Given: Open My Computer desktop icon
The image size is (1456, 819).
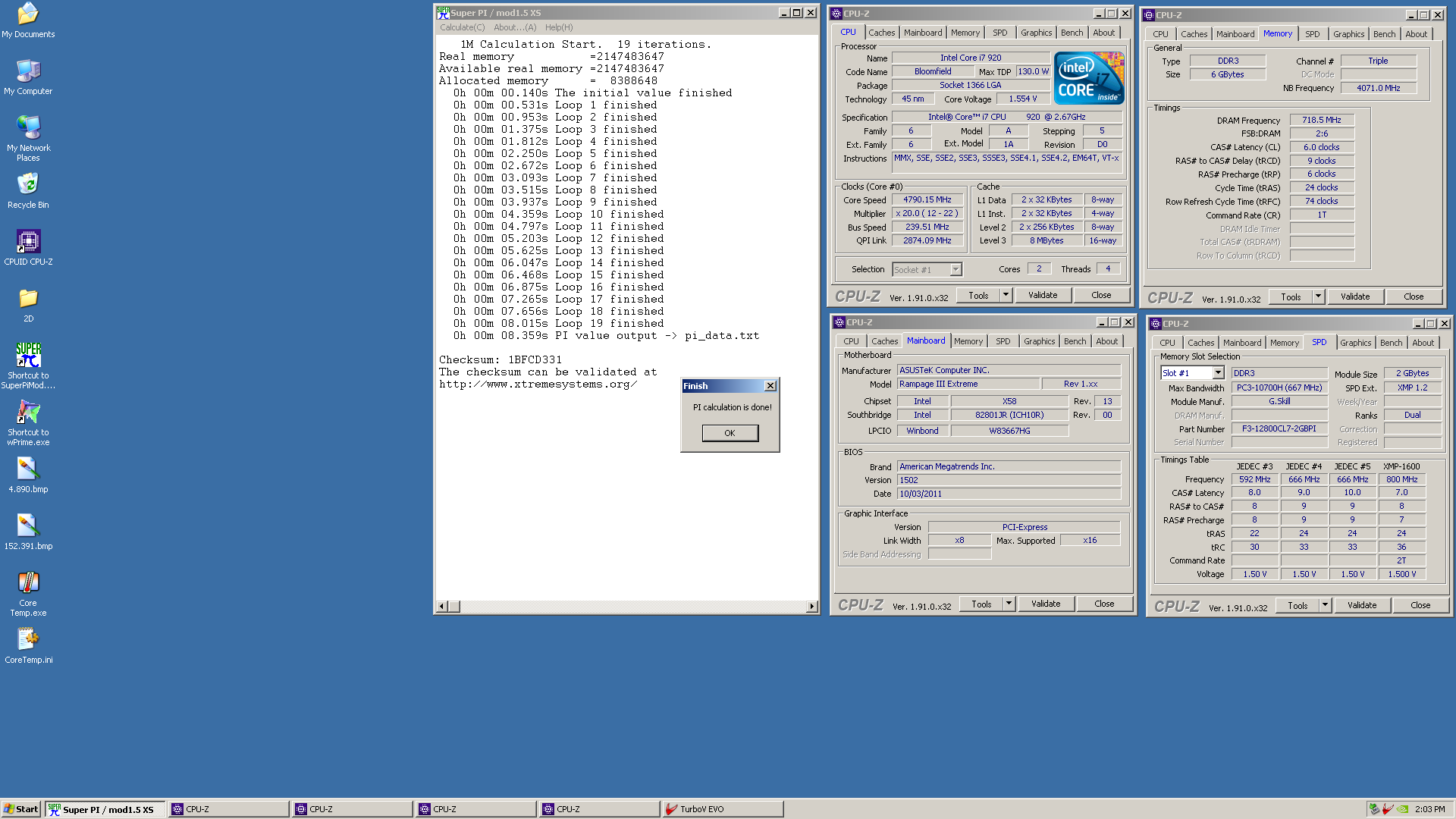Looking at the screenshot, I should tap(28, 77).
